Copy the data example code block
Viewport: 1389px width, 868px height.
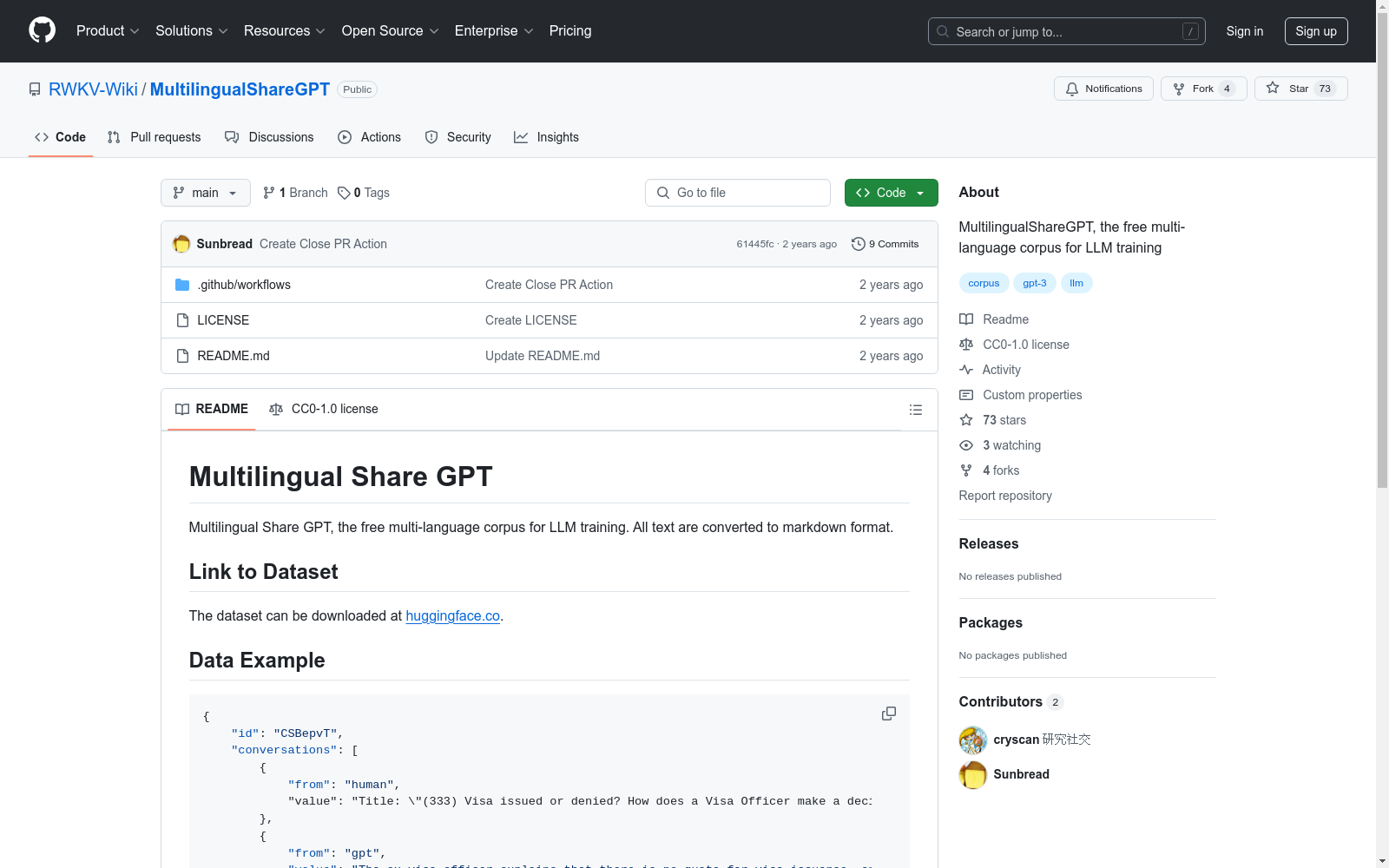tap(889, 713)
